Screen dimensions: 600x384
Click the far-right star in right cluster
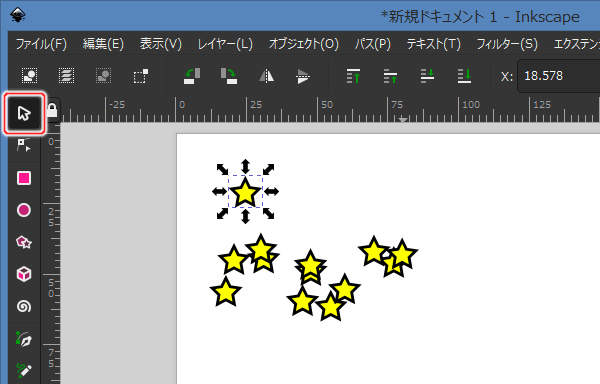pyautogui.click(x=402, y=254)
